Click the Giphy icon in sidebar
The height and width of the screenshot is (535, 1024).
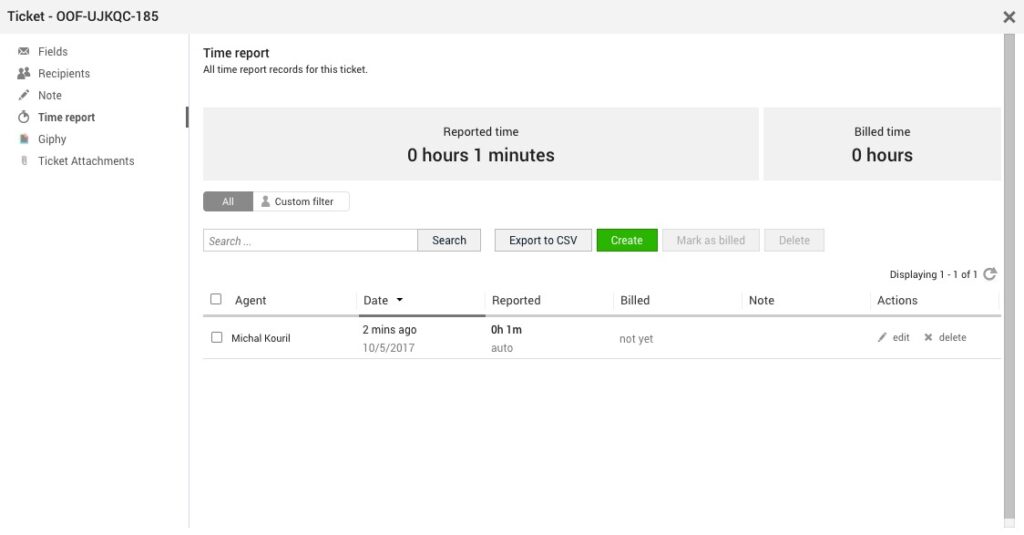click(24, 139)
